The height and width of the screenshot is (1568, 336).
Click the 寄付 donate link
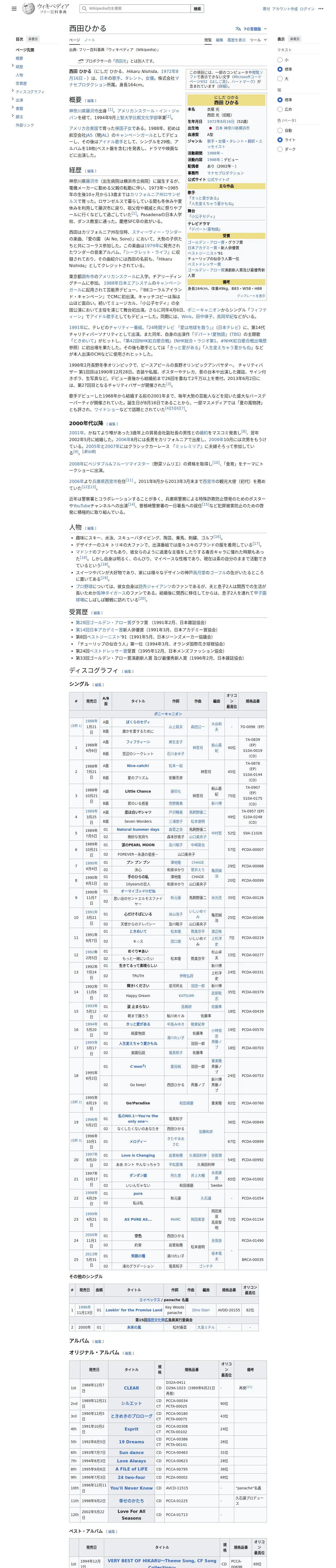[266, 9]
